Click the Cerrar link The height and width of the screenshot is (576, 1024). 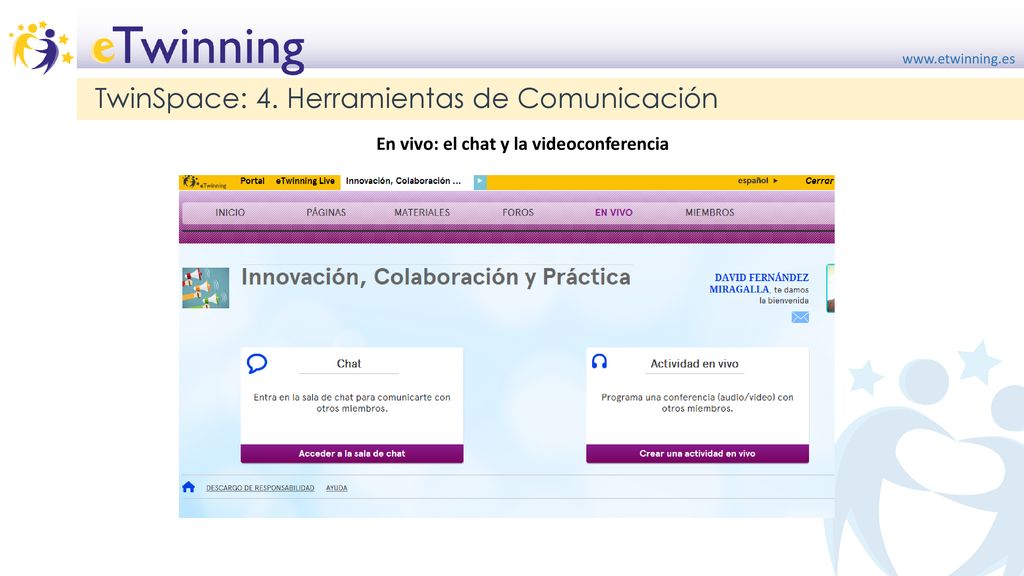(x=819, y=181)
